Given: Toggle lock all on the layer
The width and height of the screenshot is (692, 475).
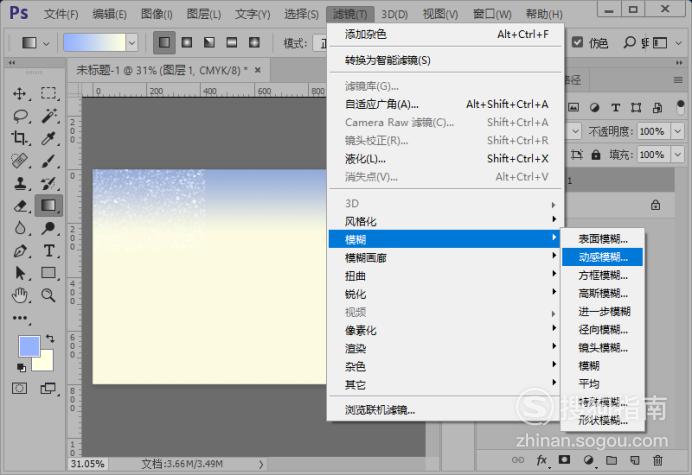Looking at the screenshot, I should 596,155.
